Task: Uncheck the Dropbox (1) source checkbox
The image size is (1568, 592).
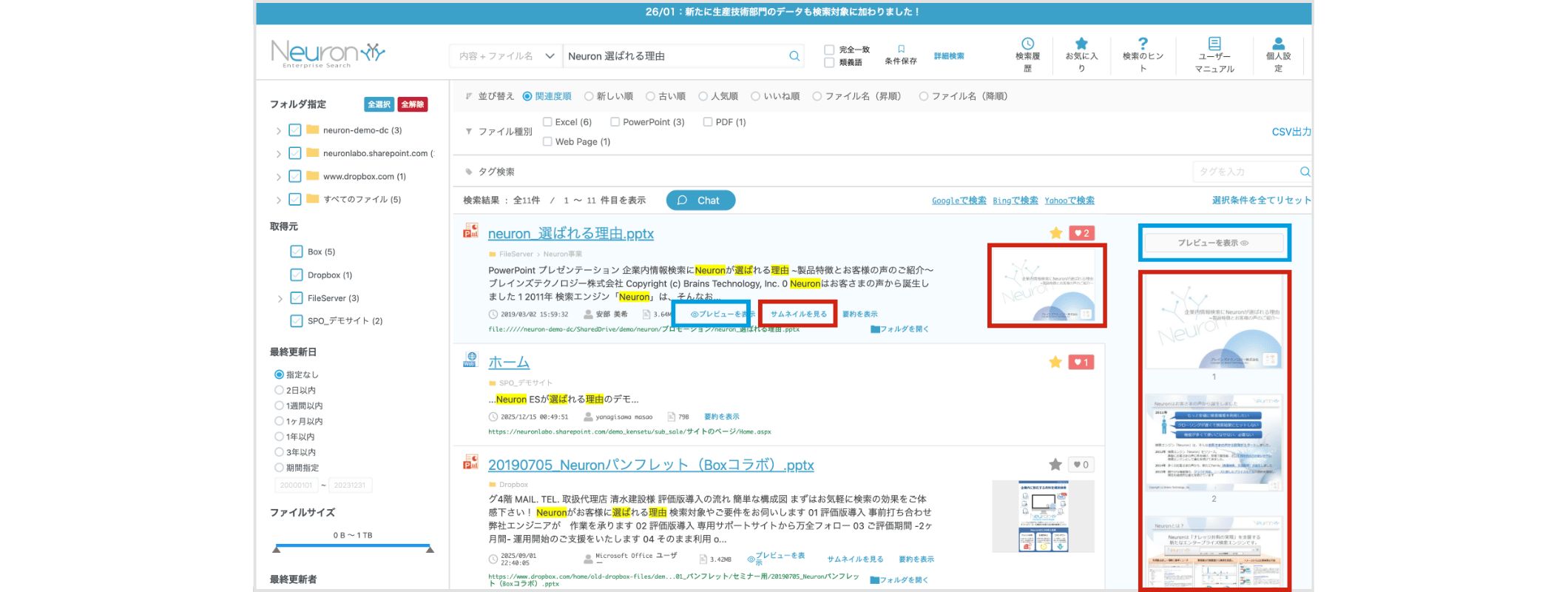Action: pos(297,275)
